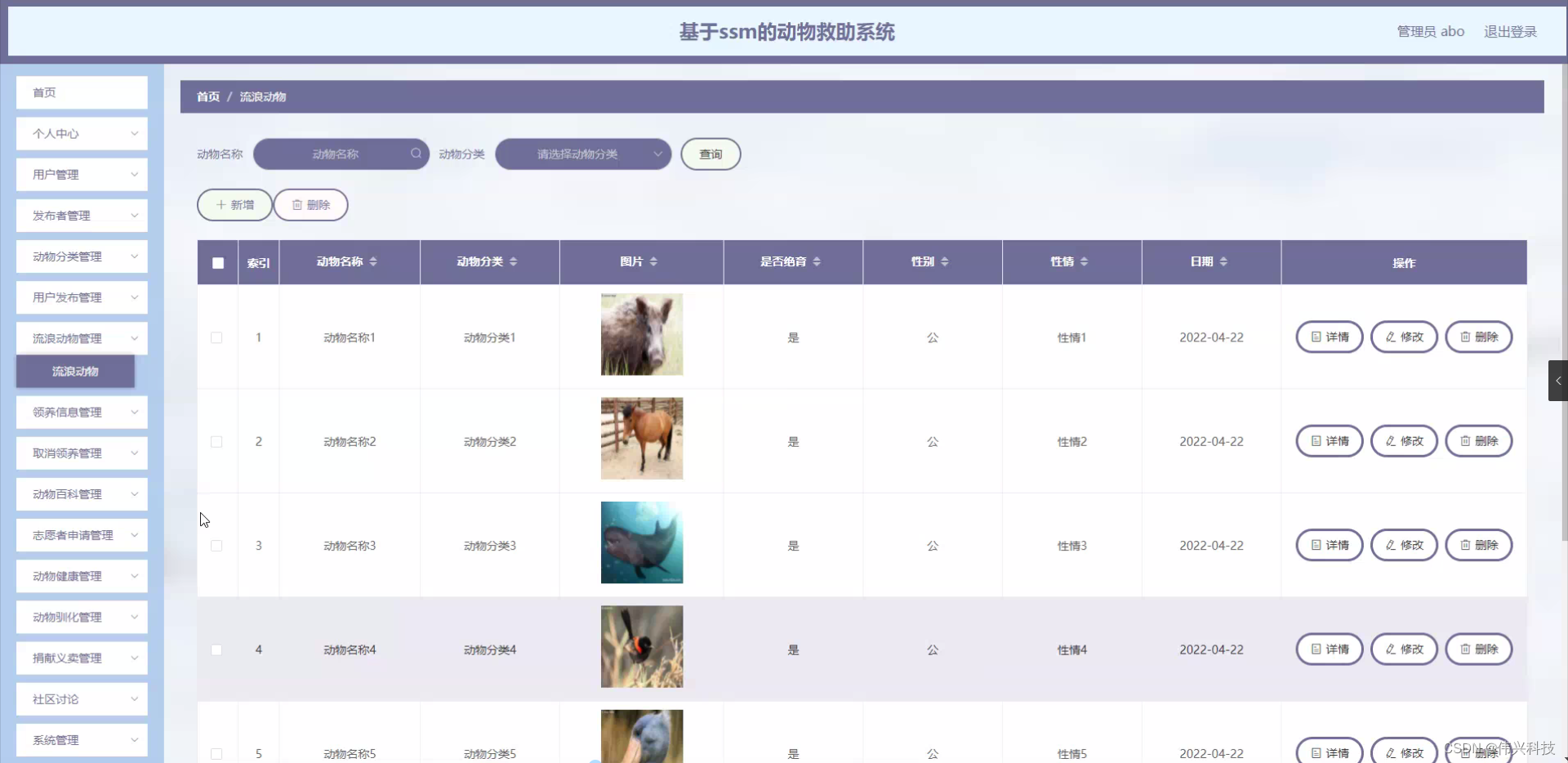1568x763 pixels.
Task: Click the 查询 search button
Action: (x=710, y=154)
